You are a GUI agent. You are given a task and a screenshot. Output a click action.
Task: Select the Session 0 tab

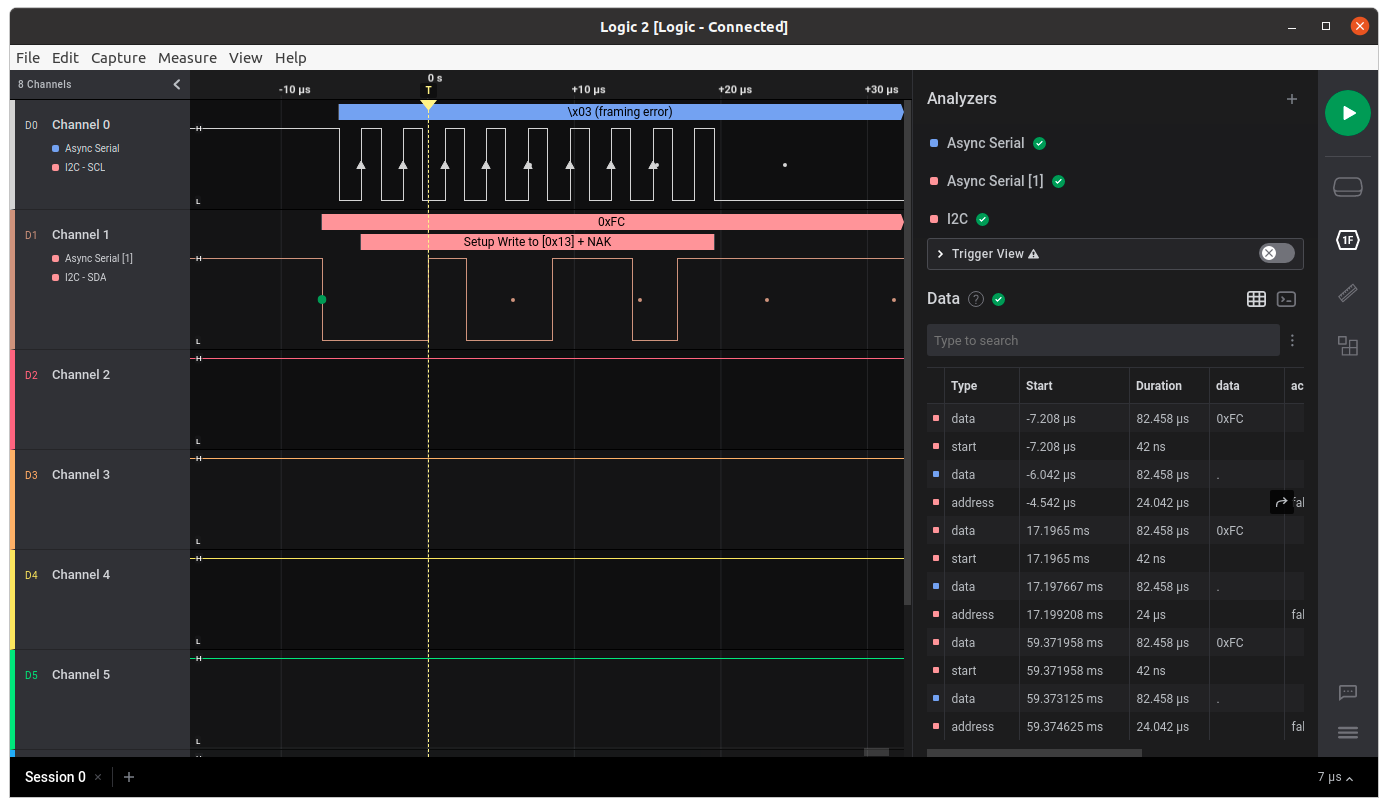[56, 777]
